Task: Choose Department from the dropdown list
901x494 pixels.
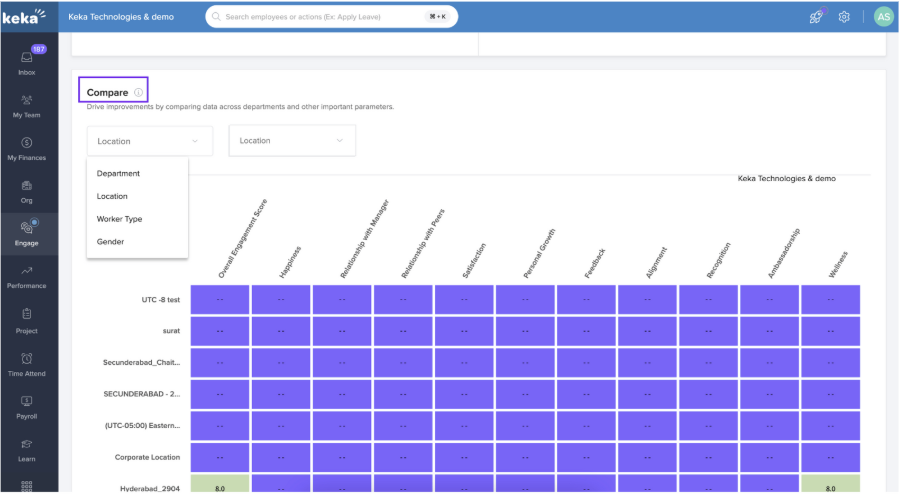Action: coord(118,174)
